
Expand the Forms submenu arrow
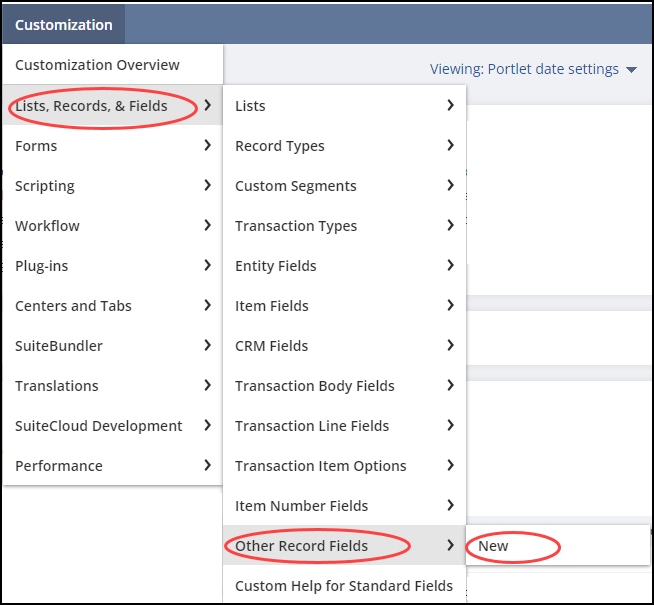coord(207,146)
